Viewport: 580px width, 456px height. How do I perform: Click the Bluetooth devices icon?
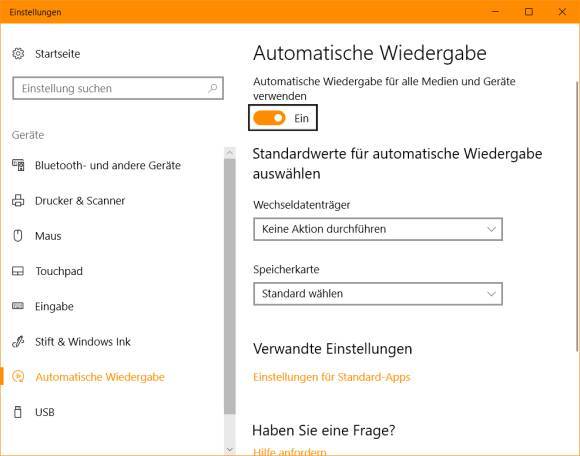[18, 165]
